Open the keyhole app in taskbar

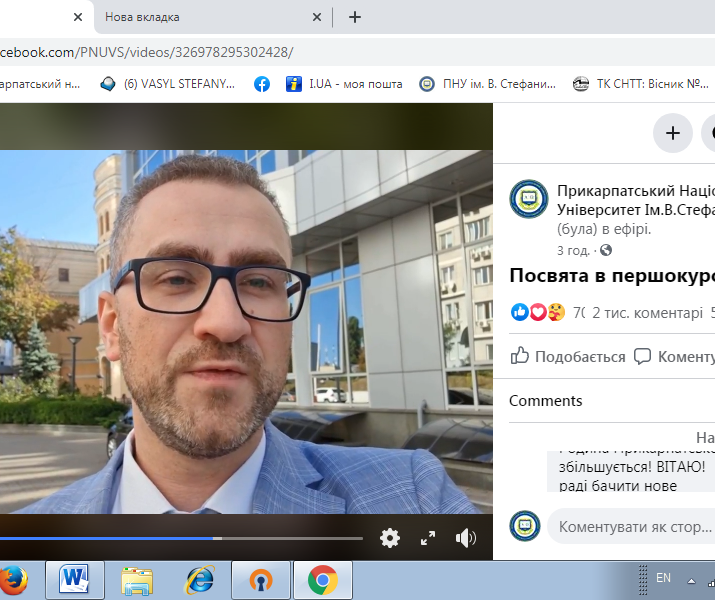[261, 580]
